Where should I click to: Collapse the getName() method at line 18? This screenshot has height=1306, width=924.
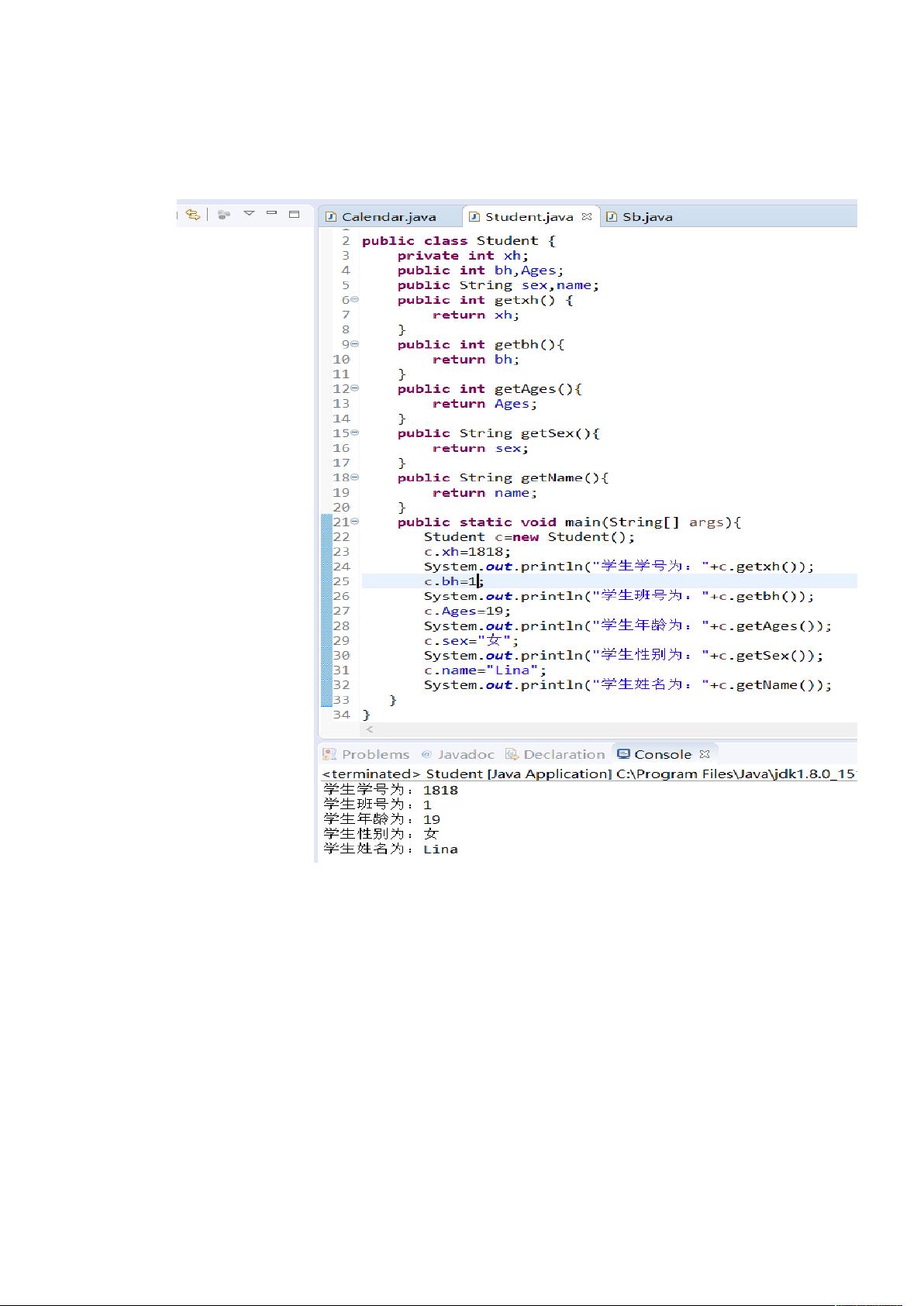(x=355, y=477)
